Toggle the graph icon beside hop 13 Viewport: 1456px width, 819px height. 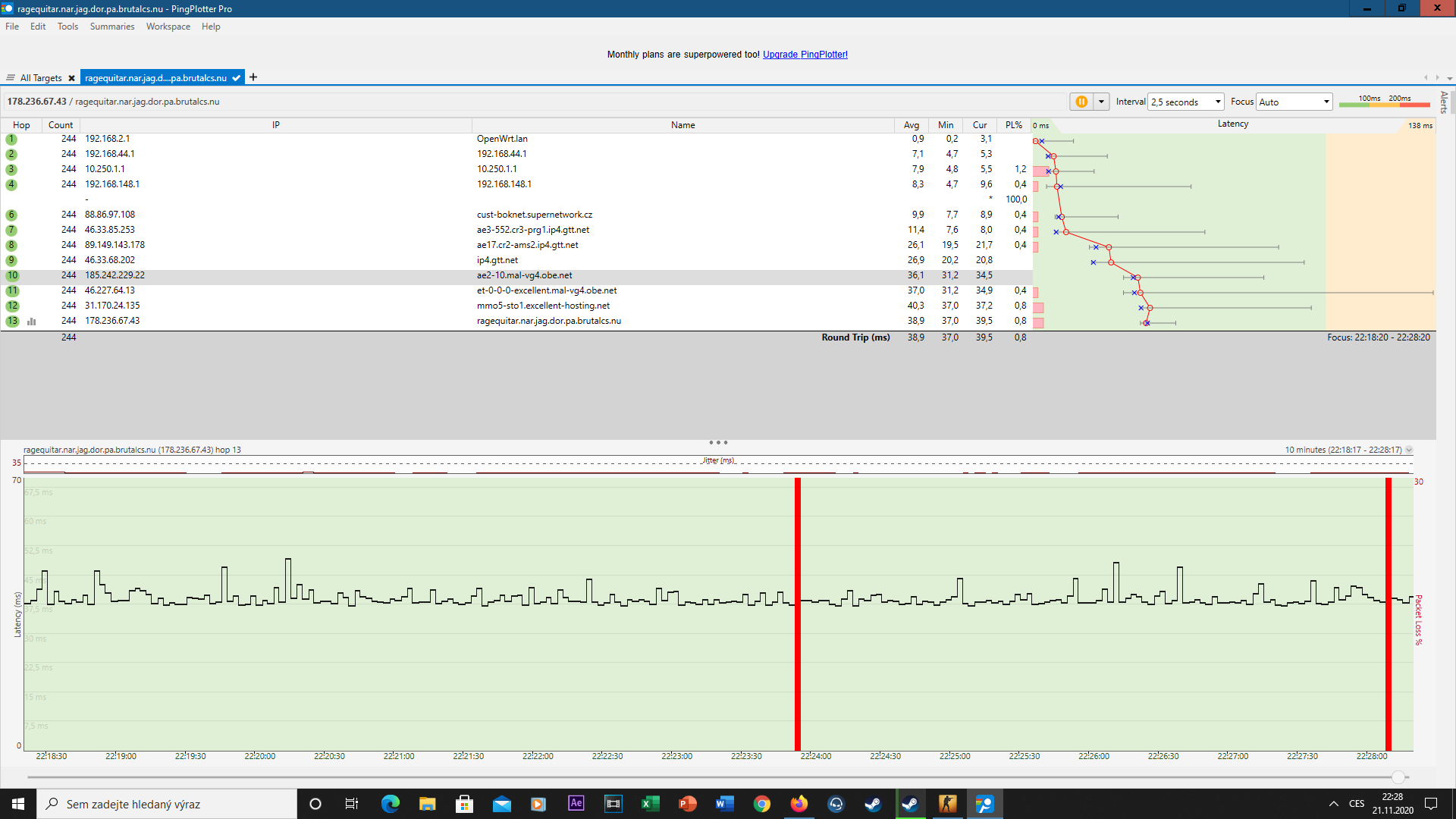pyautogui.click(x=32, y=322)
